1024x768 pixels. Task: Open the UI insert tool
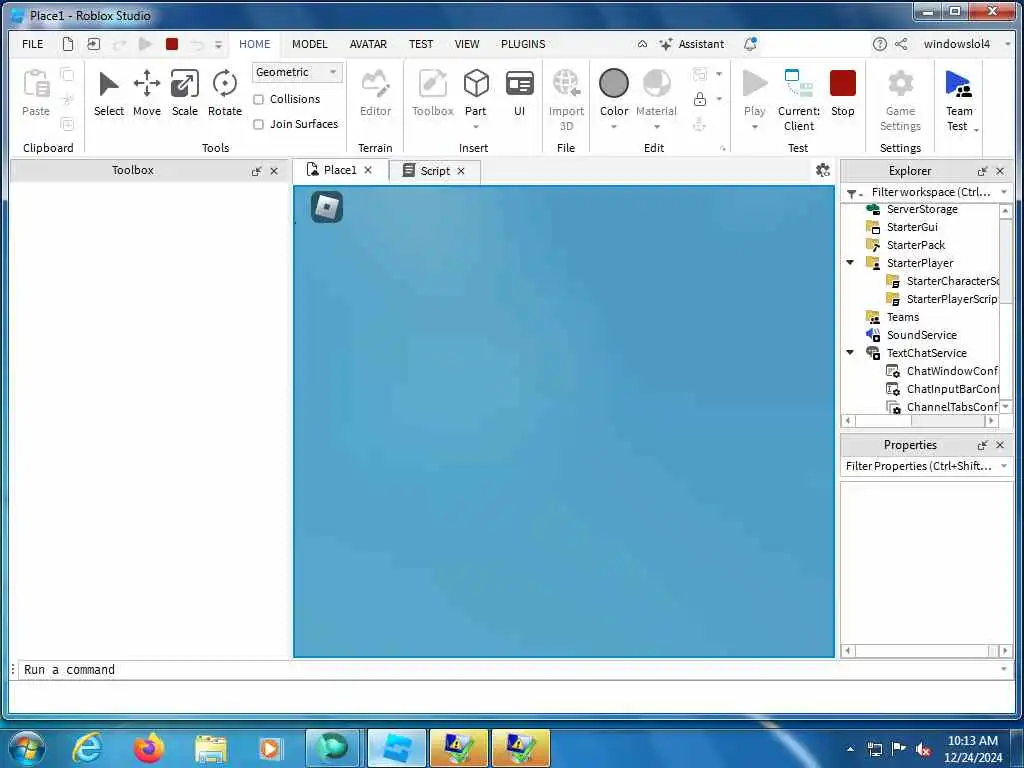pos(519,94)
